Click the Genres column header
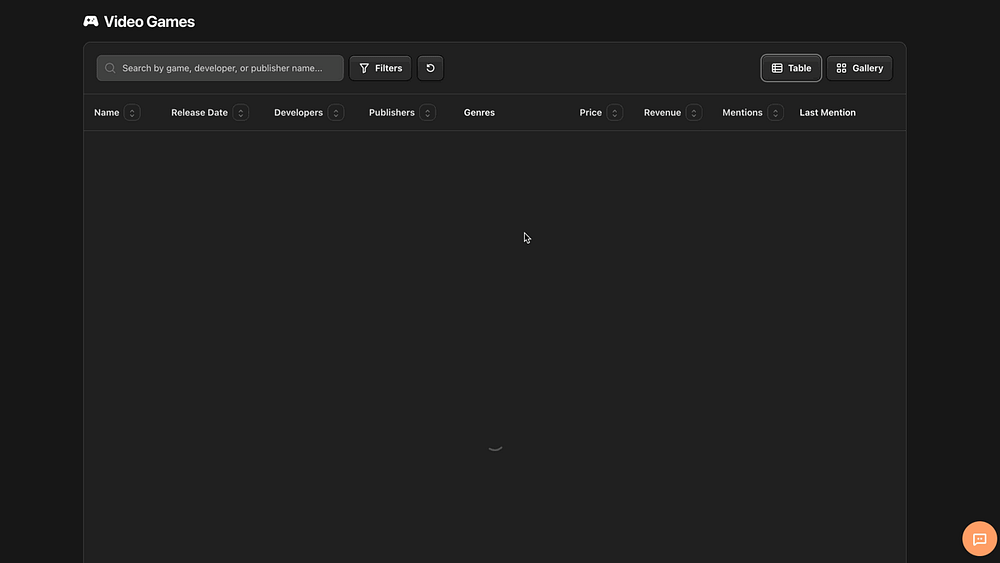 click(479, 113)
